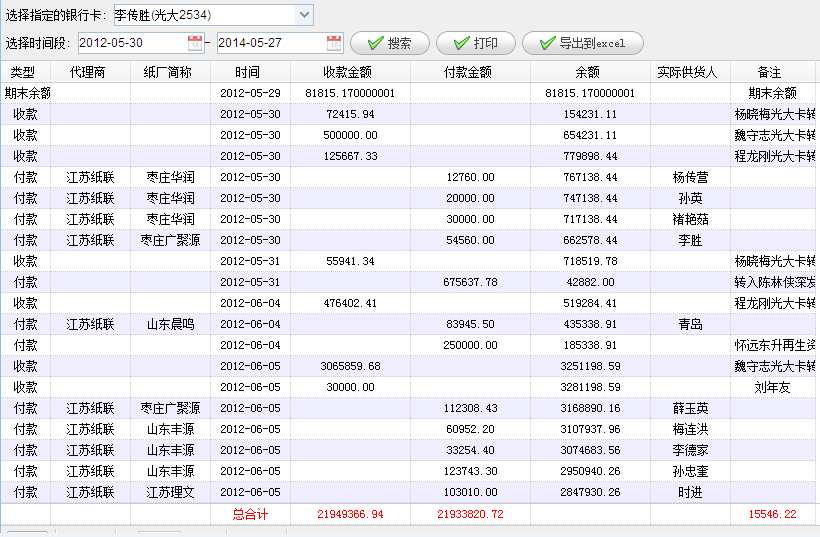Click the start date field 2012-05-30
Image resolution: width=820 pixels, height=537 pixels.
coord(130,43)
